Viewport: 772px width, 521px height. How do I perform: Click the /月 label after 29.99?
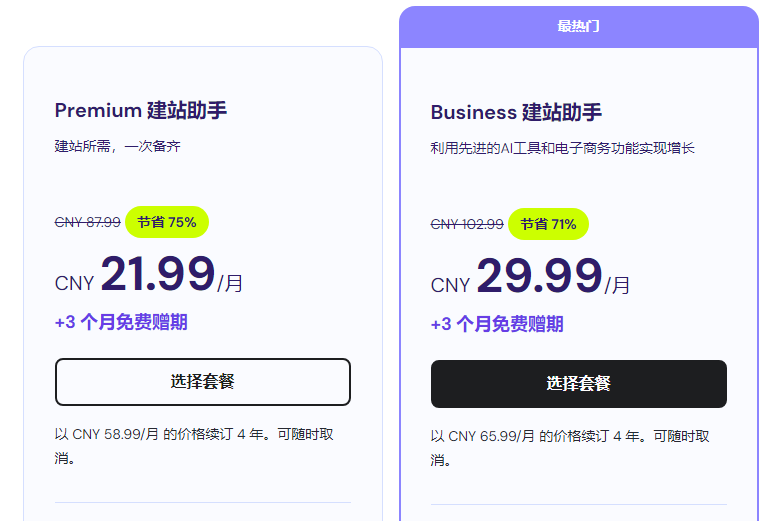[x=617, y=285]
